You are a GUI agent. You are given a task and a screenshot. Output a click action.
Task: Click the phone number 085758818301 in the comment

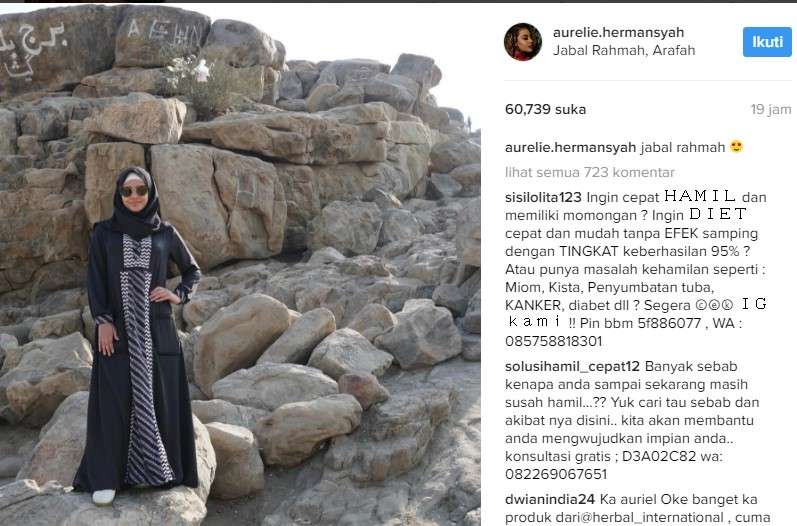point(554,341)
